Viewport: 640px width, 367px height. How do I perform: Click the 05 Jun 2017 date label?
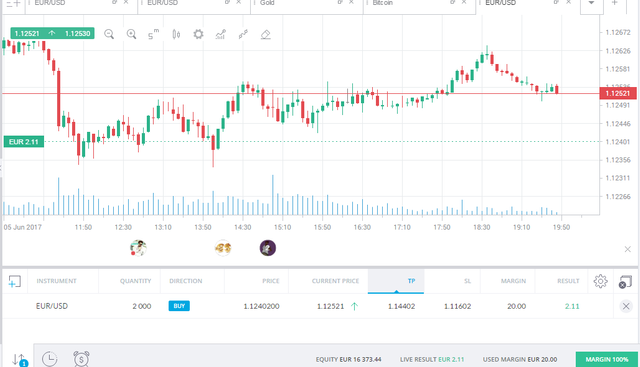coord(22,227)
